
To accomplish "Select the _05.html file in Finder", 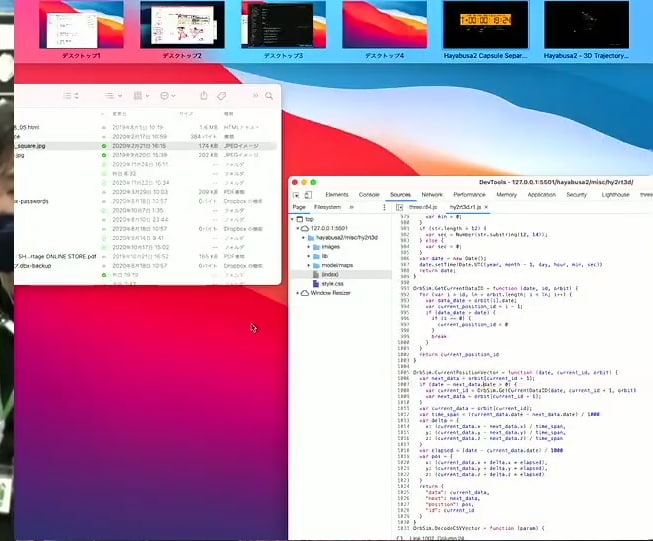I will click(27, 127).
